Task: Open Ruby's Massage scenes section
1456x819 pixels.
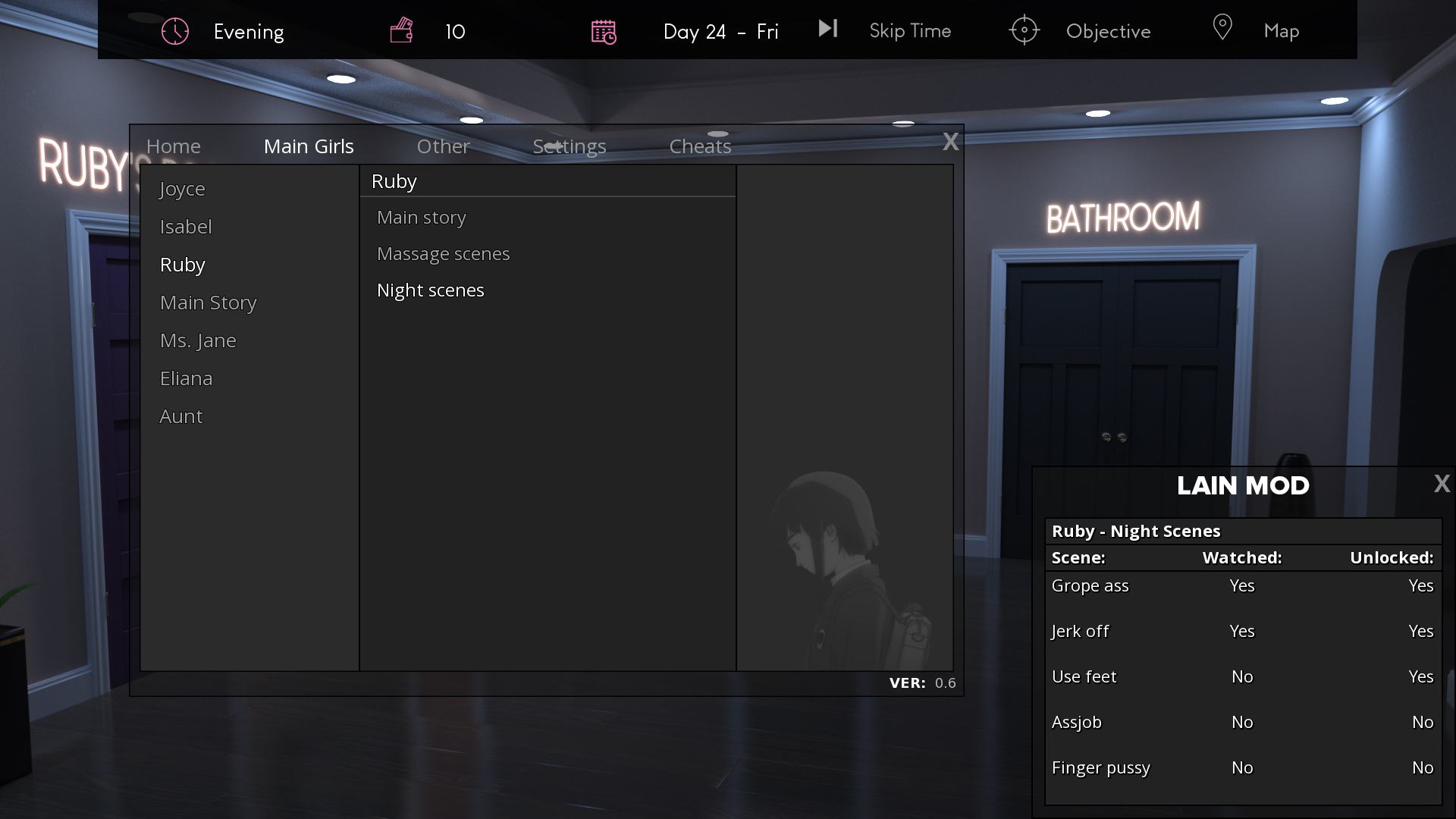Action: (x=443, y=254)
